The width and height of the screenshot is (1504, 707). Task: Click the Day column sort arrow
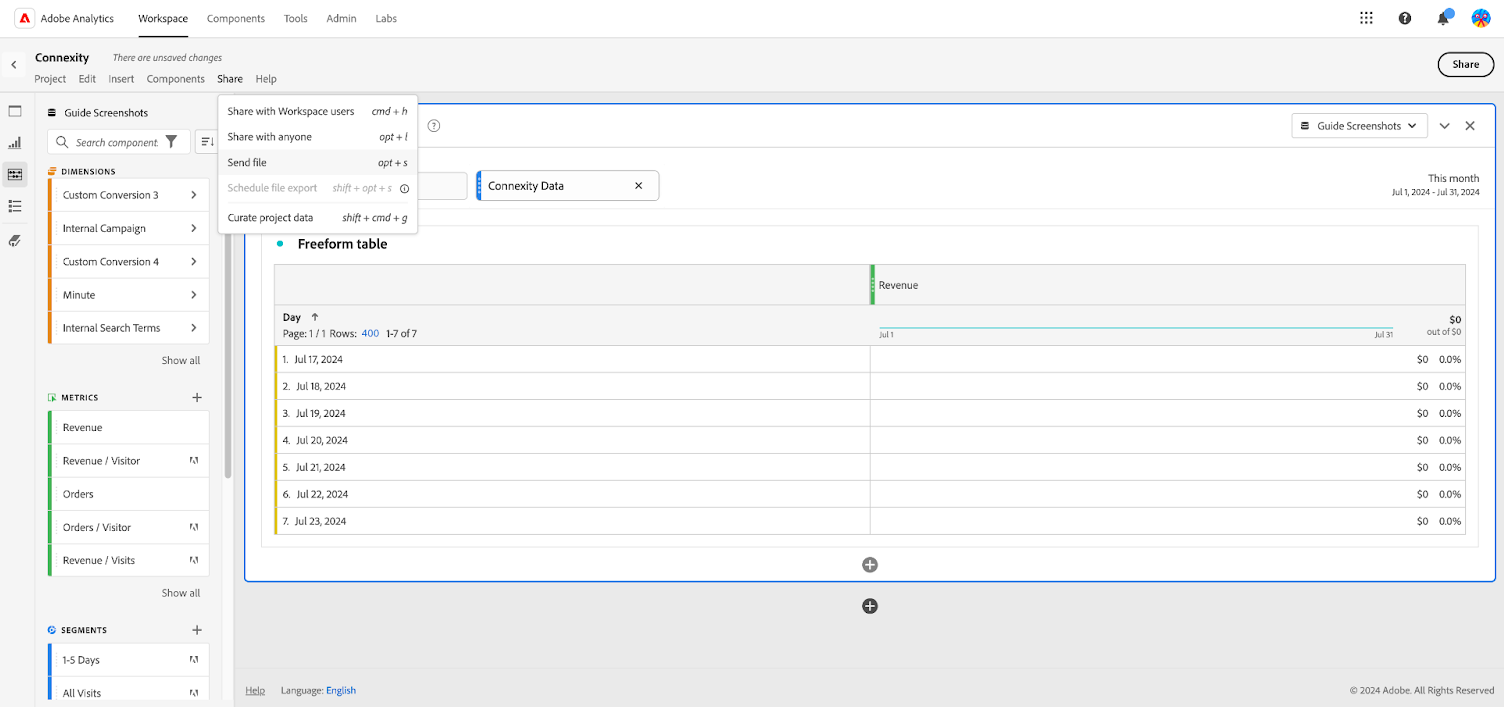tap(315, 317)
